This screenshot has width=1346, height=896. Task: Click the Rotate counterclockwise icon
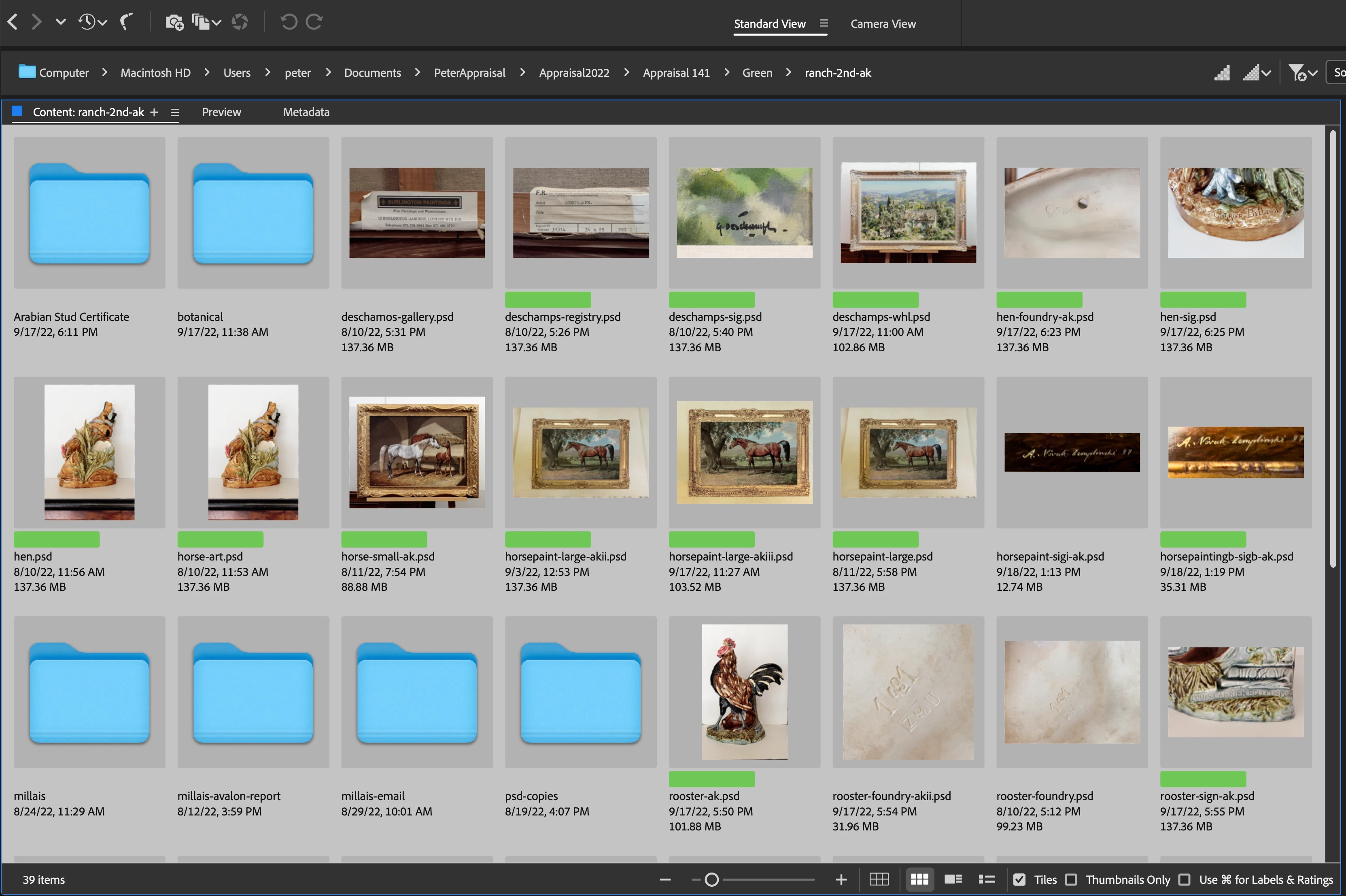click(x=289, y=22)
